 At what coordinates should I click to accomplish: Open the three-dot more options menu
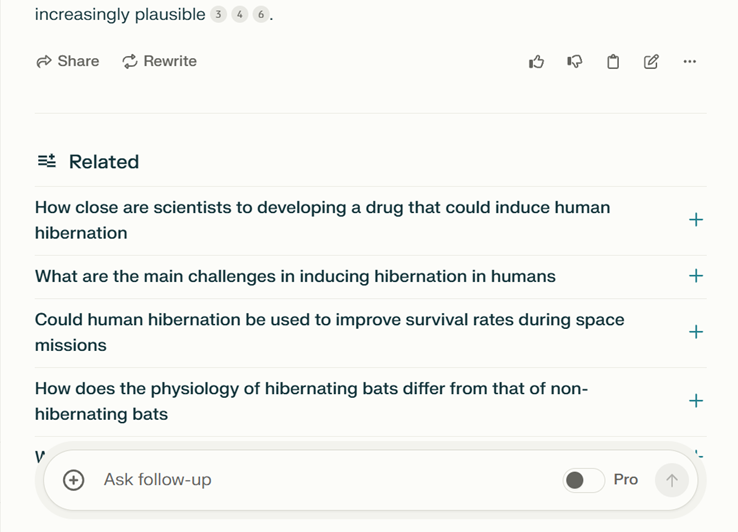click(x=690, y=62)
